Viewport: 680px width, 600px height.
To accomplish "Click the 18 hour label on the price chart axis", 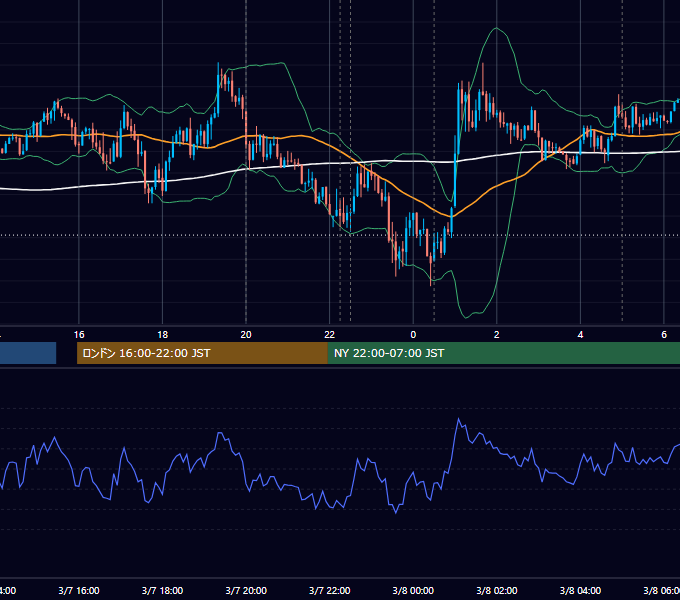I will click(x=163, y=335).
